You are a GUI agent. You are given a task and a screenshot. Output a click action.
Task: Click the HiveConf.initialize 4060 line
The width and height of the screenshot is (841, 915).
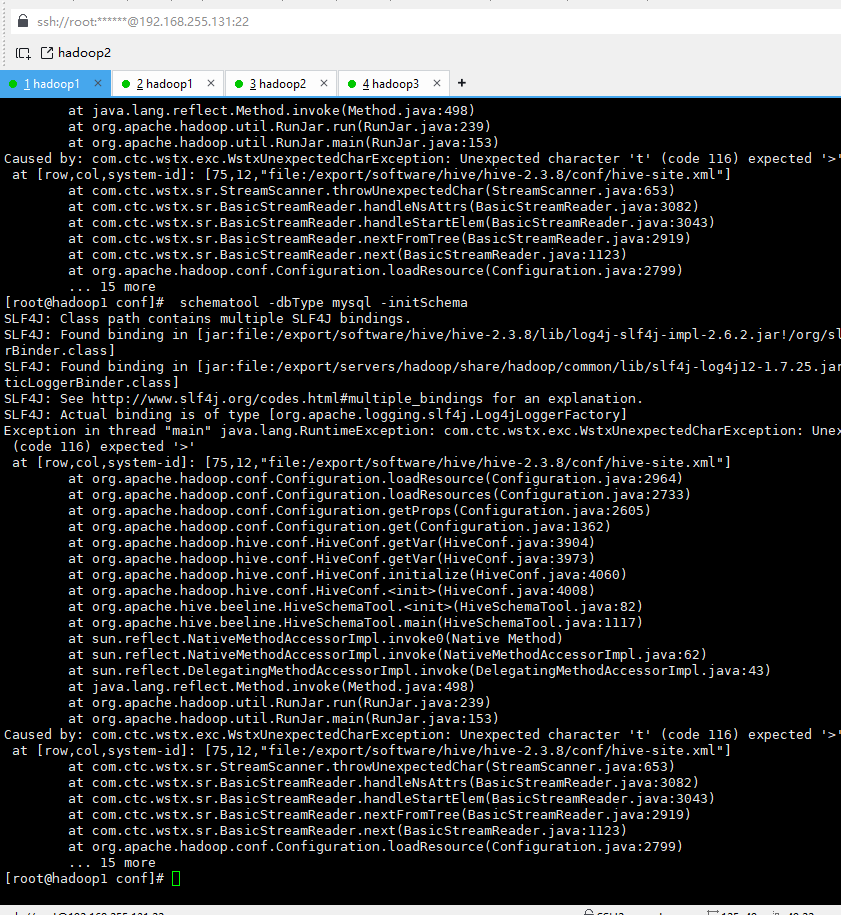coord(347,575)
